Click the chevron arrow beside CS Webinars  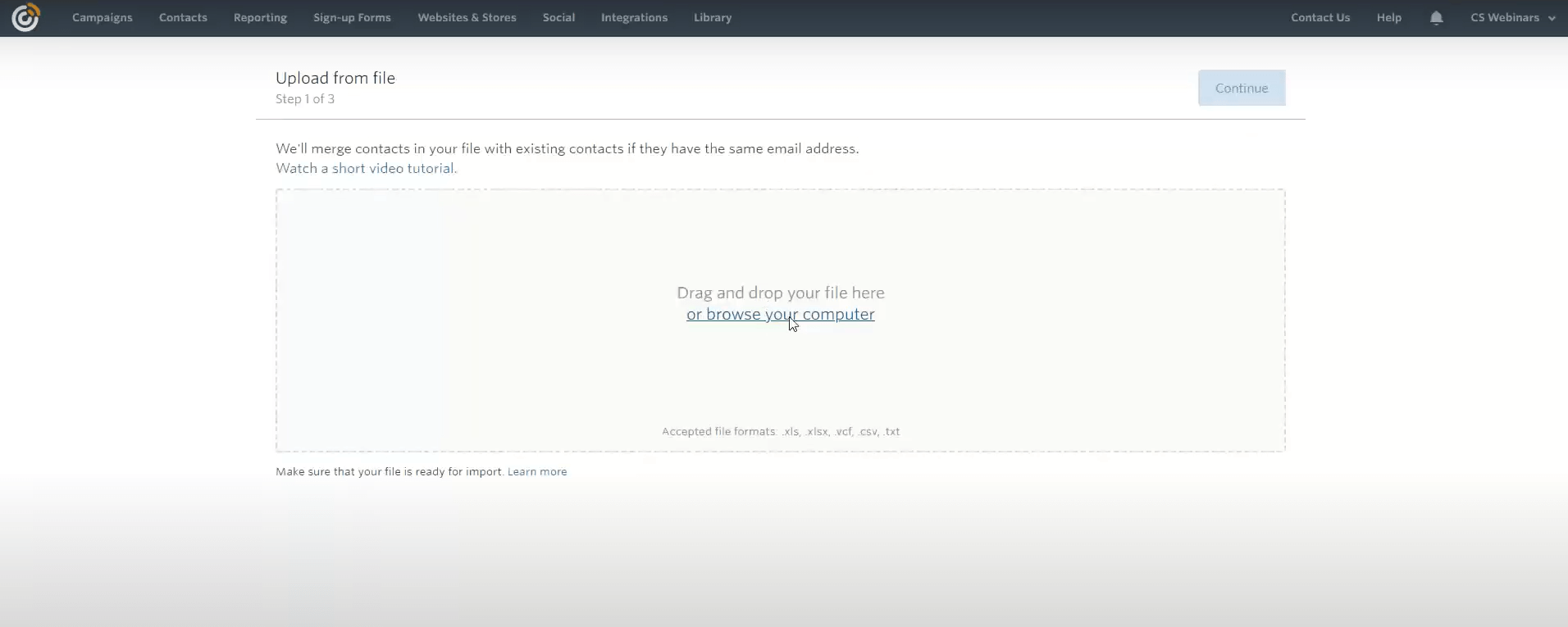(1552, 19)
